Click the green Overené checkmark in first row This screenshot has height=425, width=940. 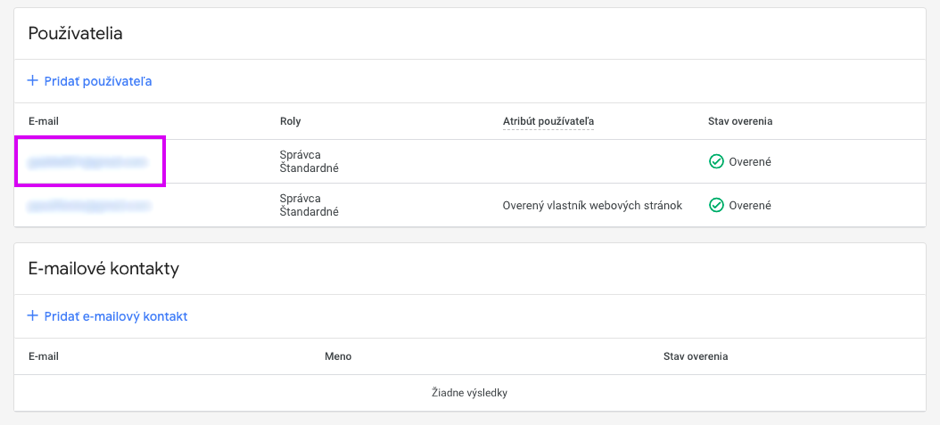pos(716,161)
